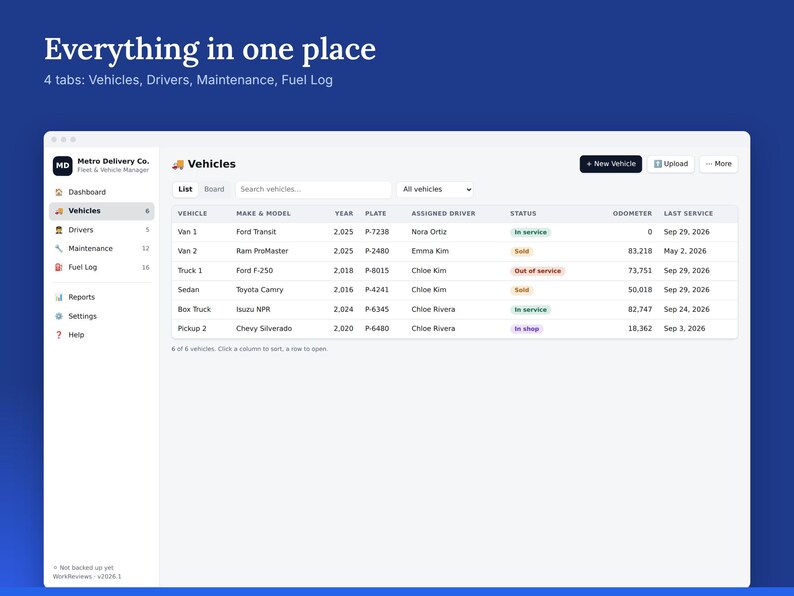Sort by the Odometer column header

632,214
